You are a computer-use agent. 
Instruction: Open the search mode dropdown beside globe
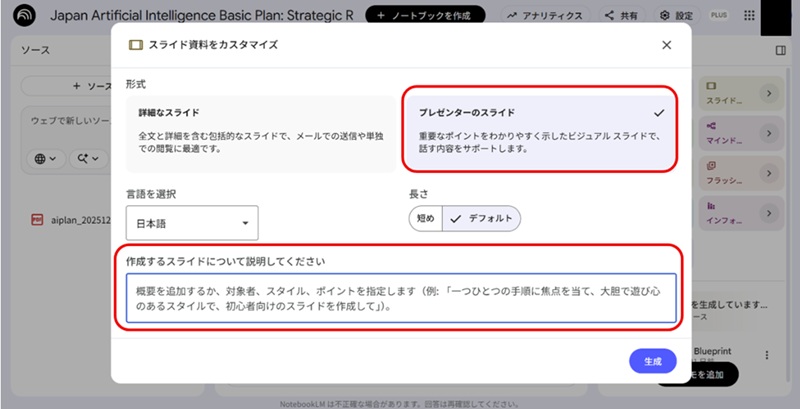tap(89, 159)
